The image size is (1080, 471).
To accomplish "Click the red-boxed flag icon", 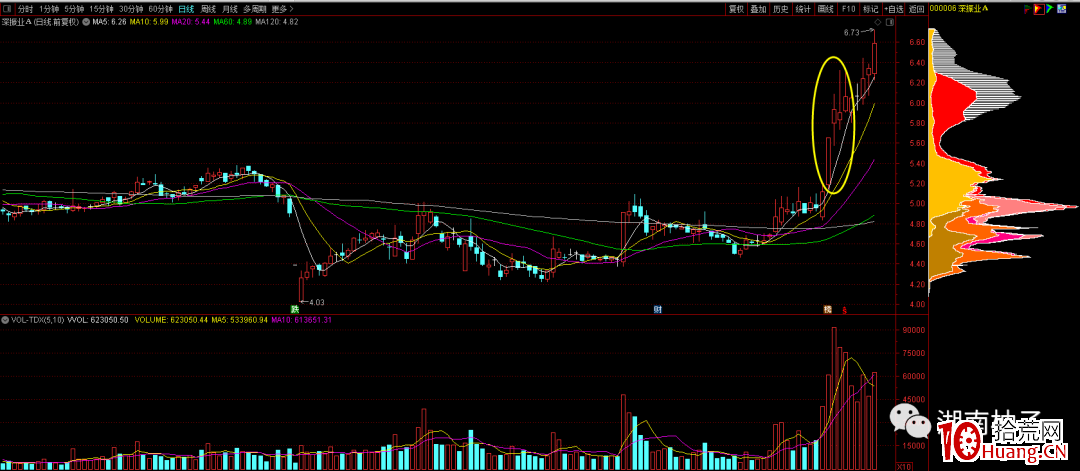I will 1038,9.
